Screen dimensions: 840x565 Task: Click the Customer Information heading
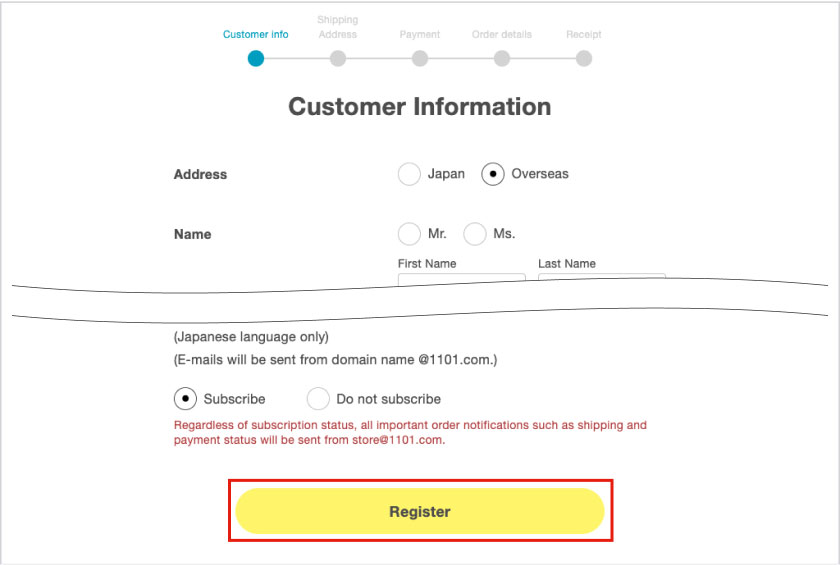pos(420,107)
